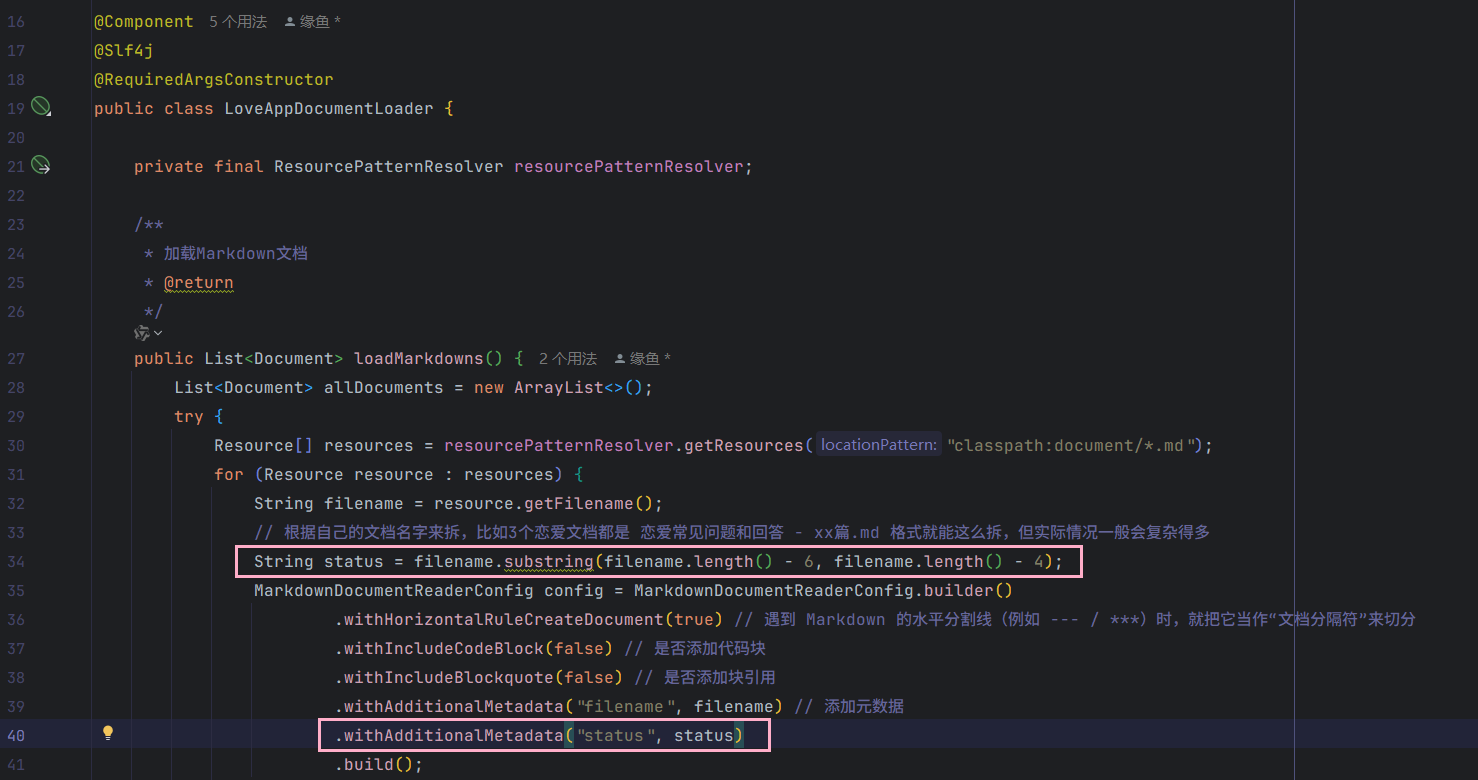Click the yellow intention lightbulb on line 40
This screenshot has height=780, width=1478.
[108, 734]
